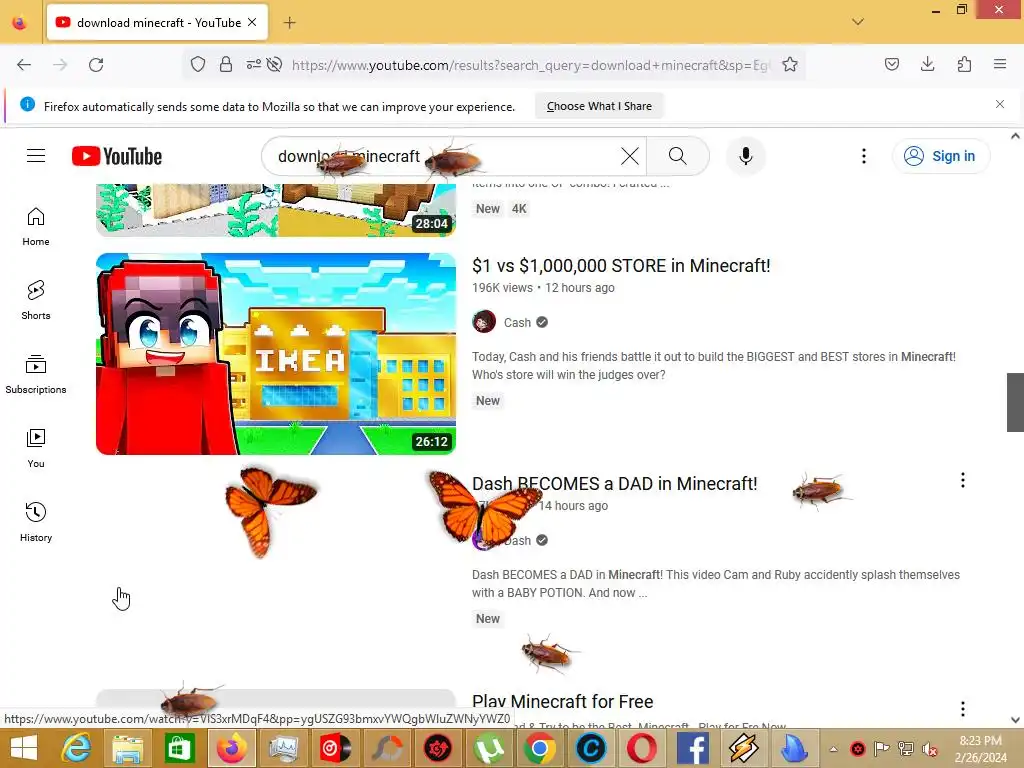
Task: Click scrollbar down arrow
Action: (1015, 720)
